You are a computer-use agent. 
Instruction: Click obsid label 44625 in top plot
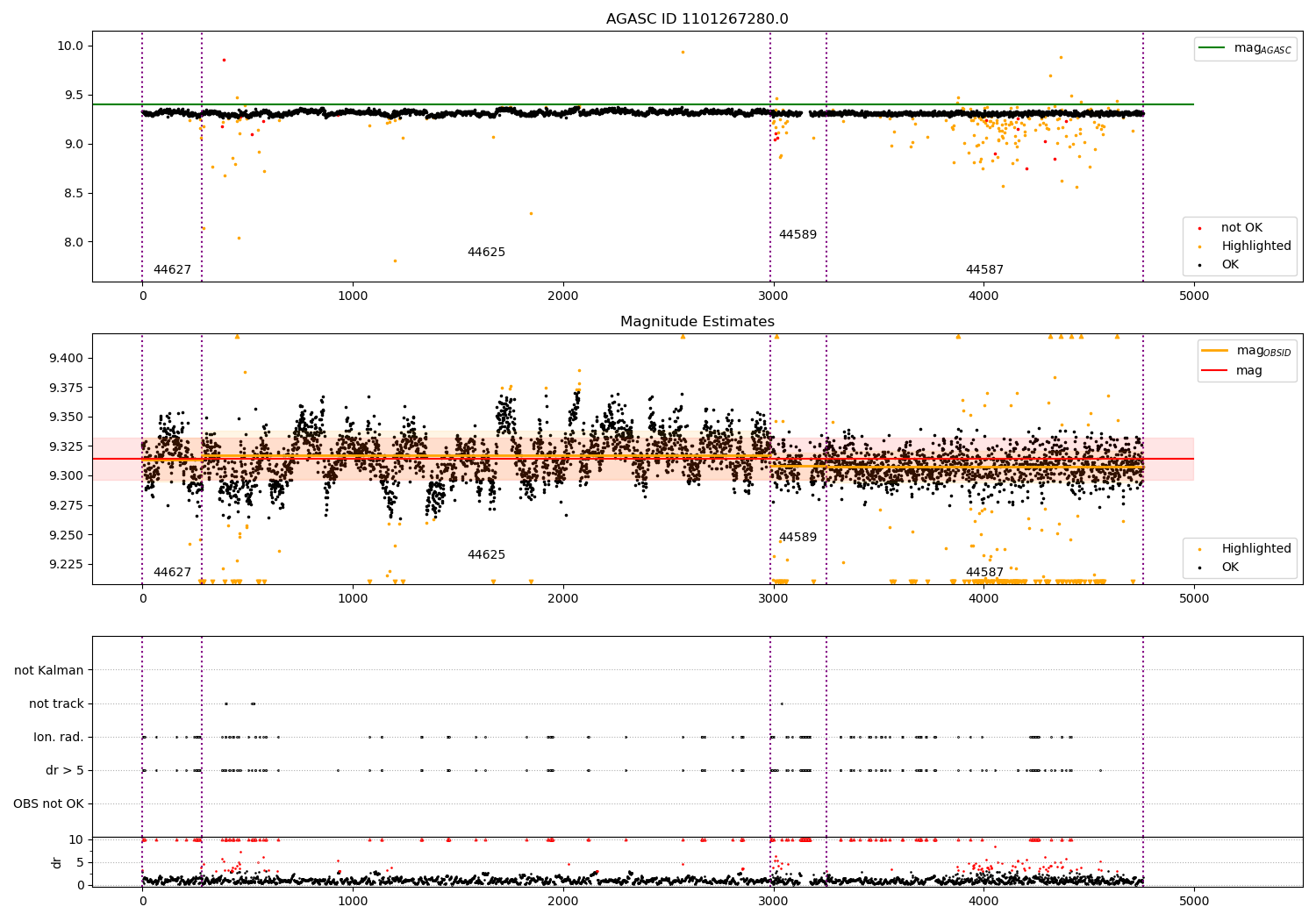click(x=486, y=253)
